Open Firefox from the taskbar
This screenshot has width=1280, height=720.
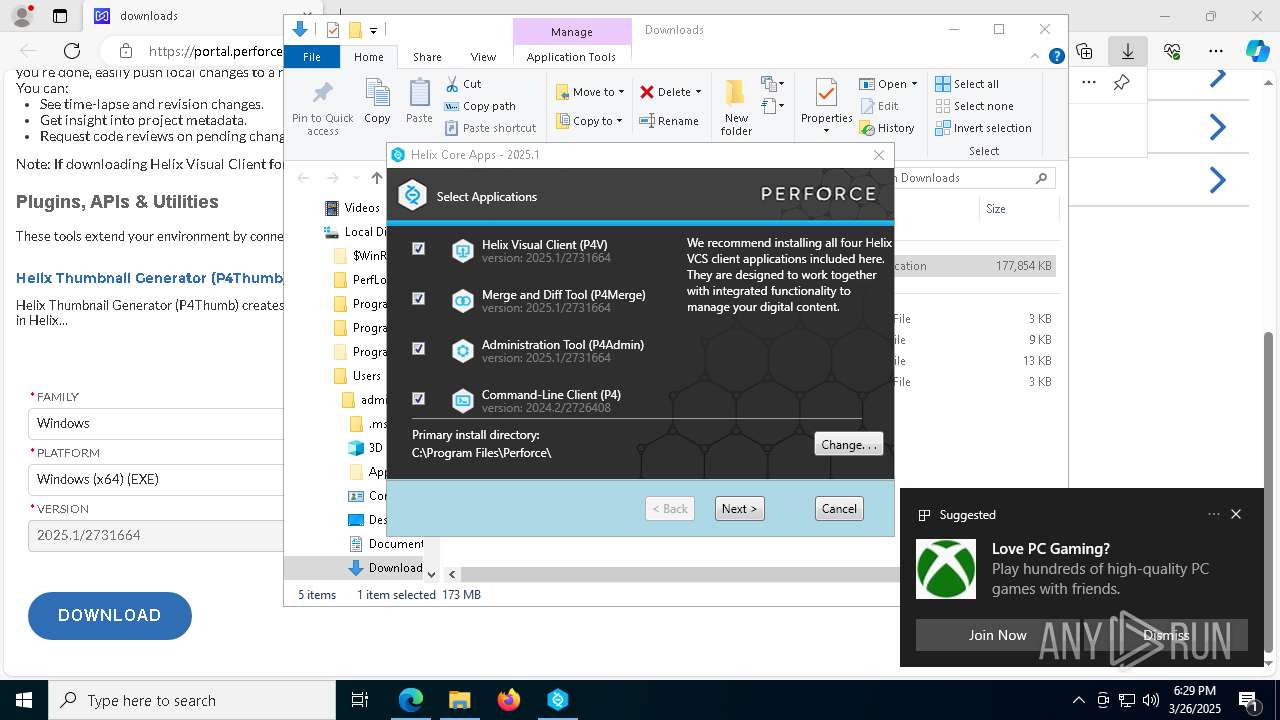[x=509, y=700]
